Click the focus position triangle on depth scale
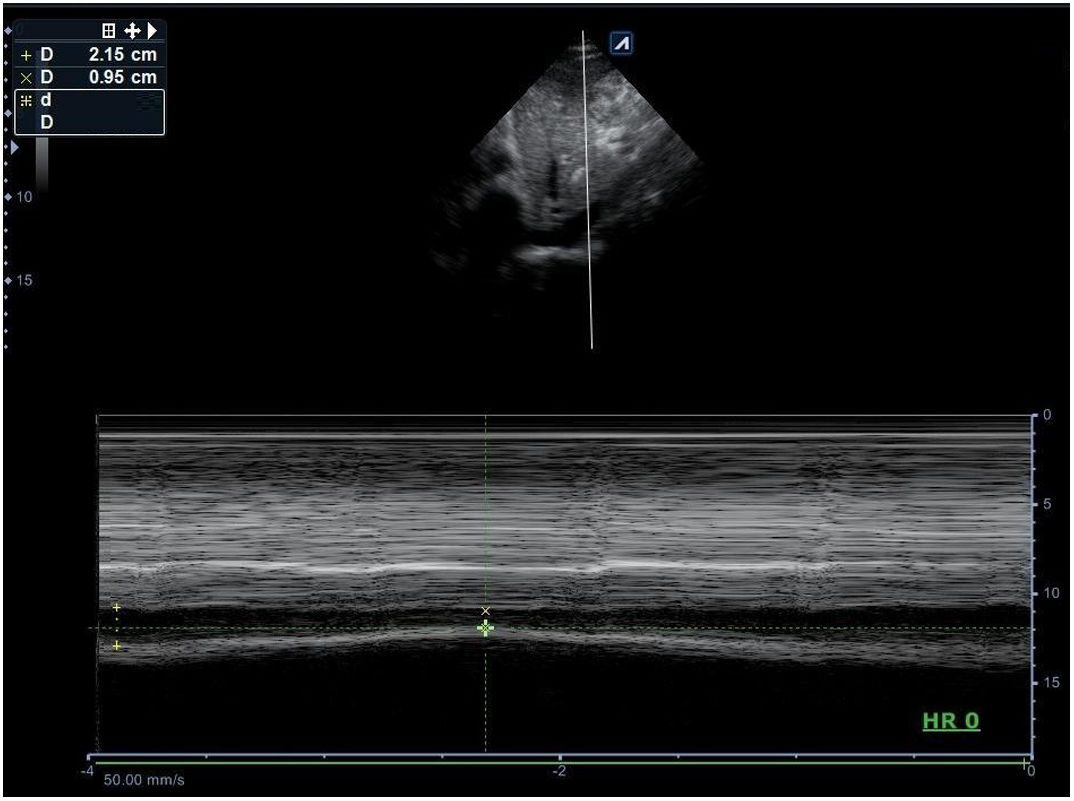1074x801 pixels. pyautogui.click(x=14, y=148)
